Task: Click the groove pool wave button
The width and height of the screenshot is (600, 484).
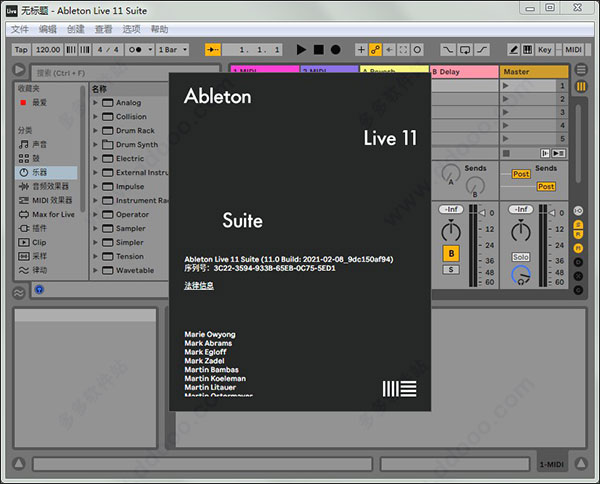Action: pyautogui.click(x=19, y=293)
